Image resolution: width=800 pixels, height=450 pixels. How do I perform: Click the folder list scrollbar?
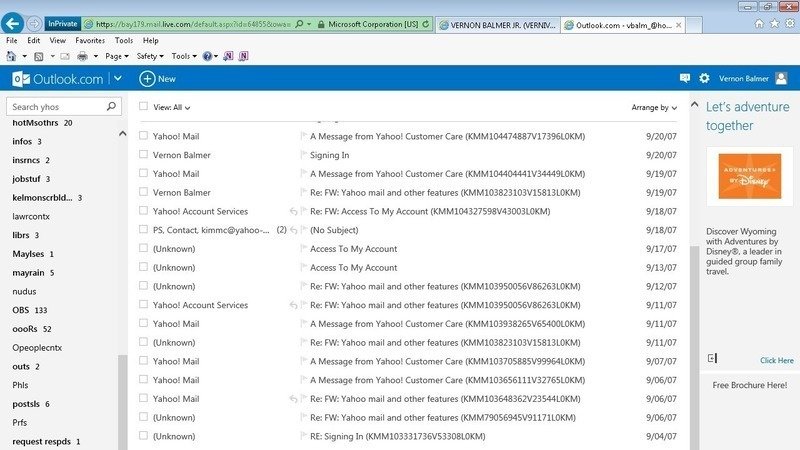tap(122, 402)
